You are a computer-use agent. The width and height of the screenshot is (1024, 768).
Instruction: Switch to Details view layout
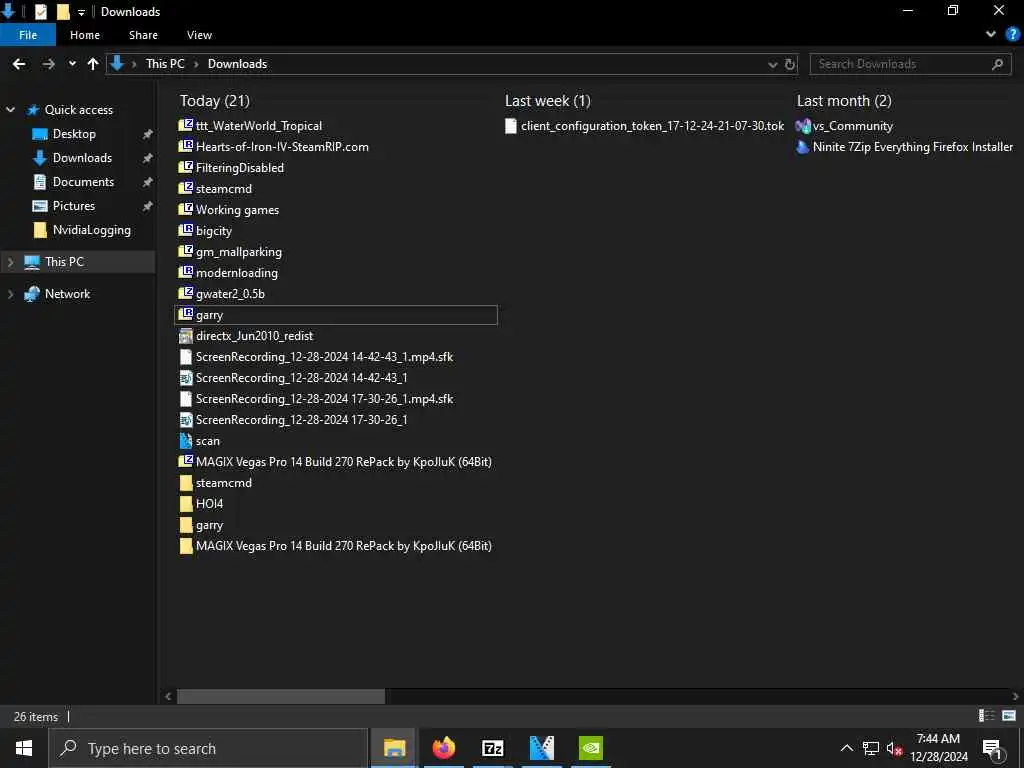987,716
